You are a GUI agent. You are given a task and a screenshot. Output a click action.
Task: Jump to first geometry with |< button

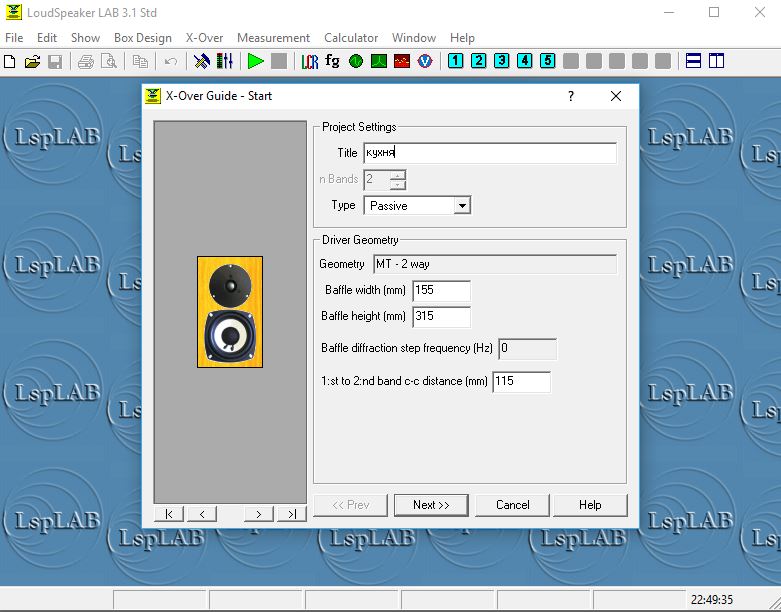click(169, 514)
